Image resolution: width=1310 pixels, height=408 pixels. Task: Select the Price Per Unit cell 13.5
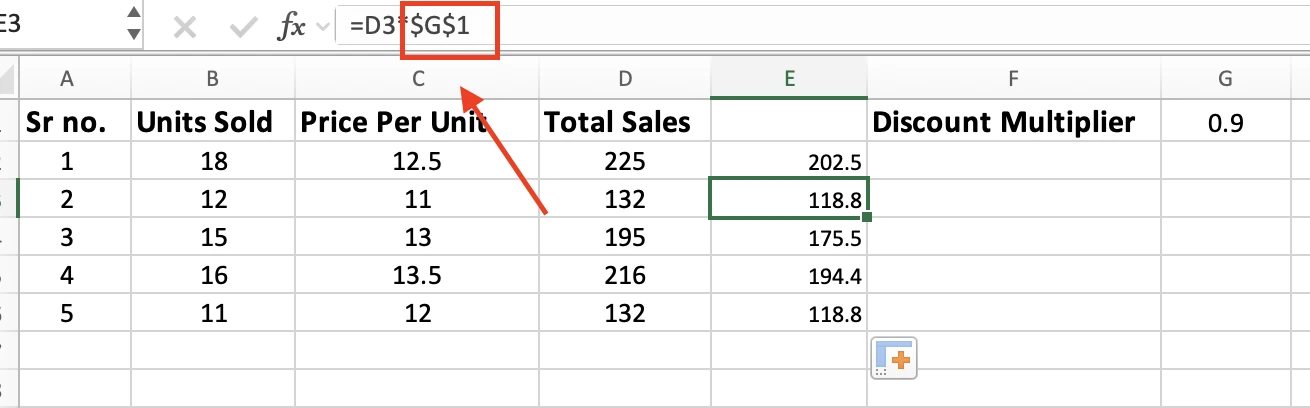point(417,275)
